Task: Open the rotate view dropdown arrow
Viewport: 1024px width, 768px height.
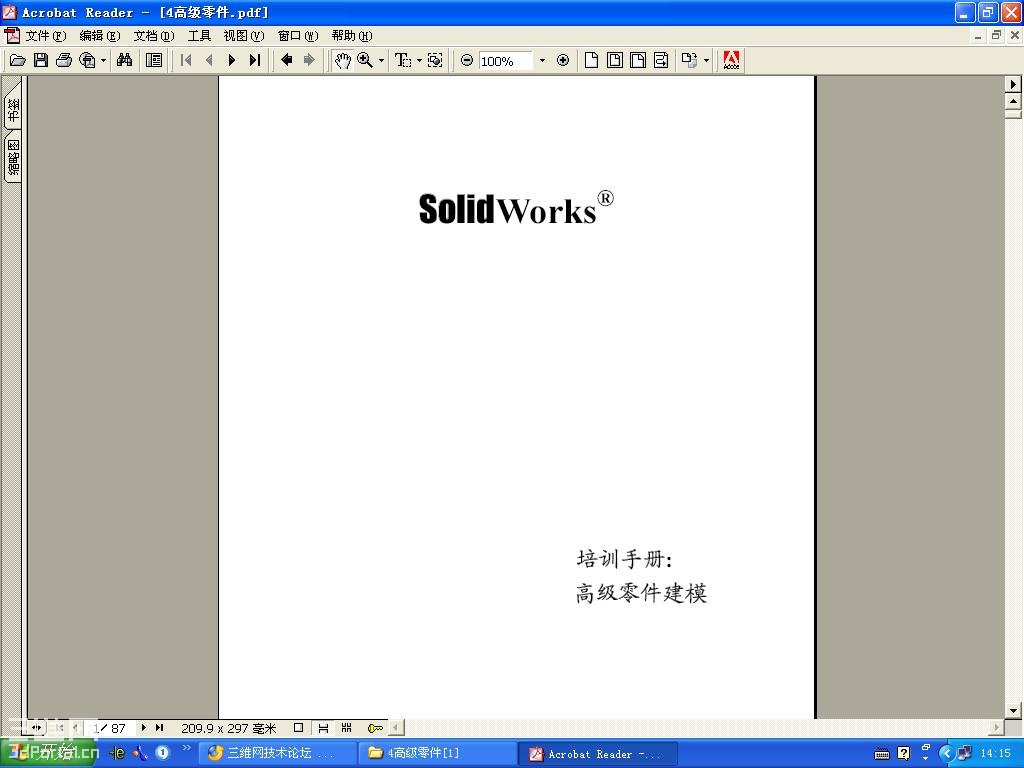Action: 706,61
